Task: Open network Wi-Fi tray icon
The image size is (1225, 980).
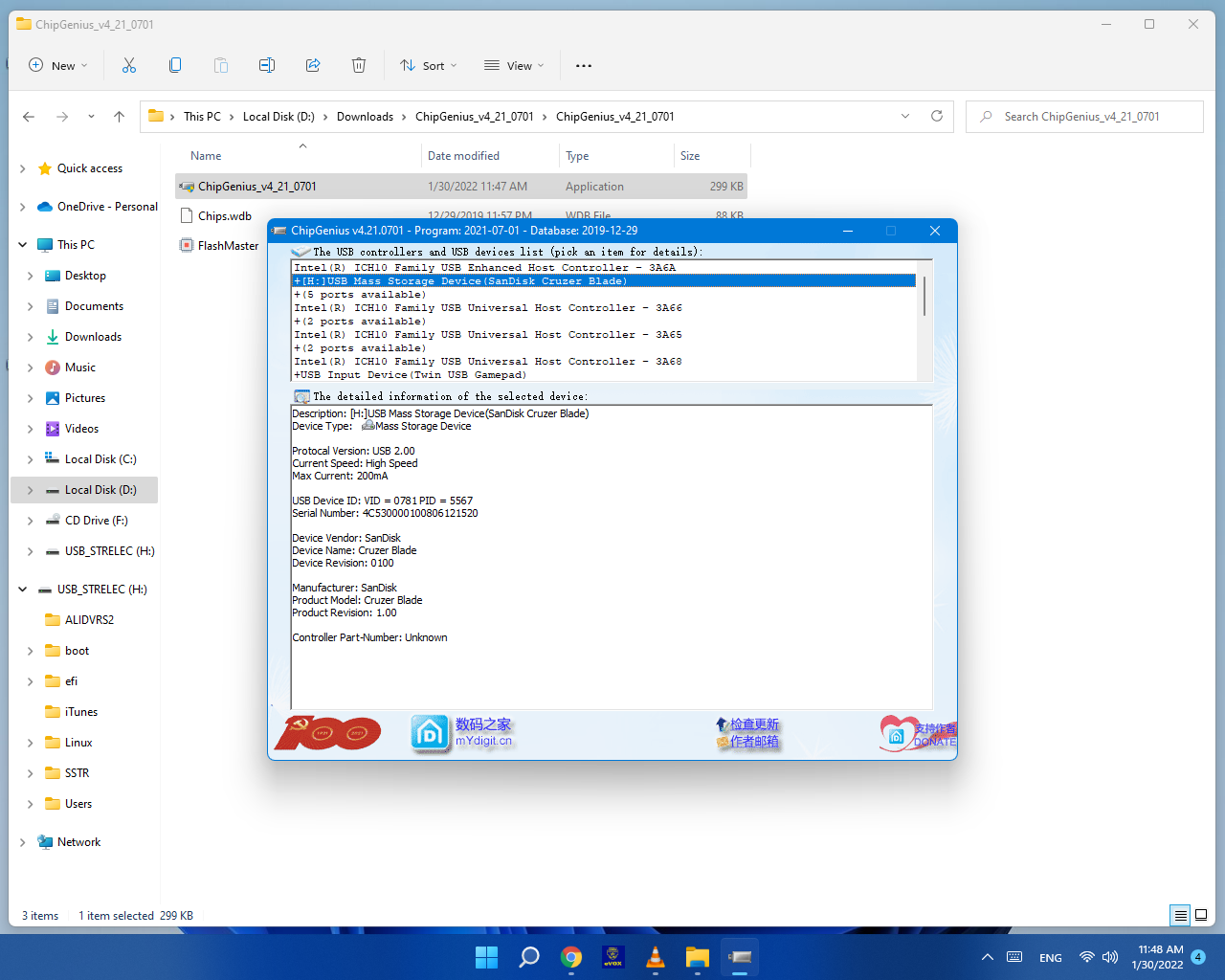Action: pos(1086,957)
